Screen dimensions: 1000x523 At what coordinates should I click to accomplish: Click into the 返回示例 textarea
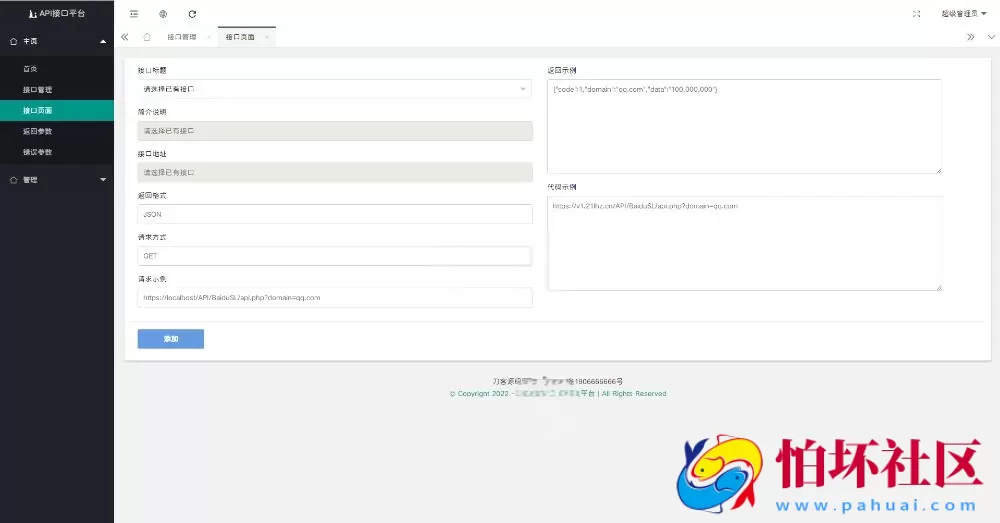(x=744, y=126)
